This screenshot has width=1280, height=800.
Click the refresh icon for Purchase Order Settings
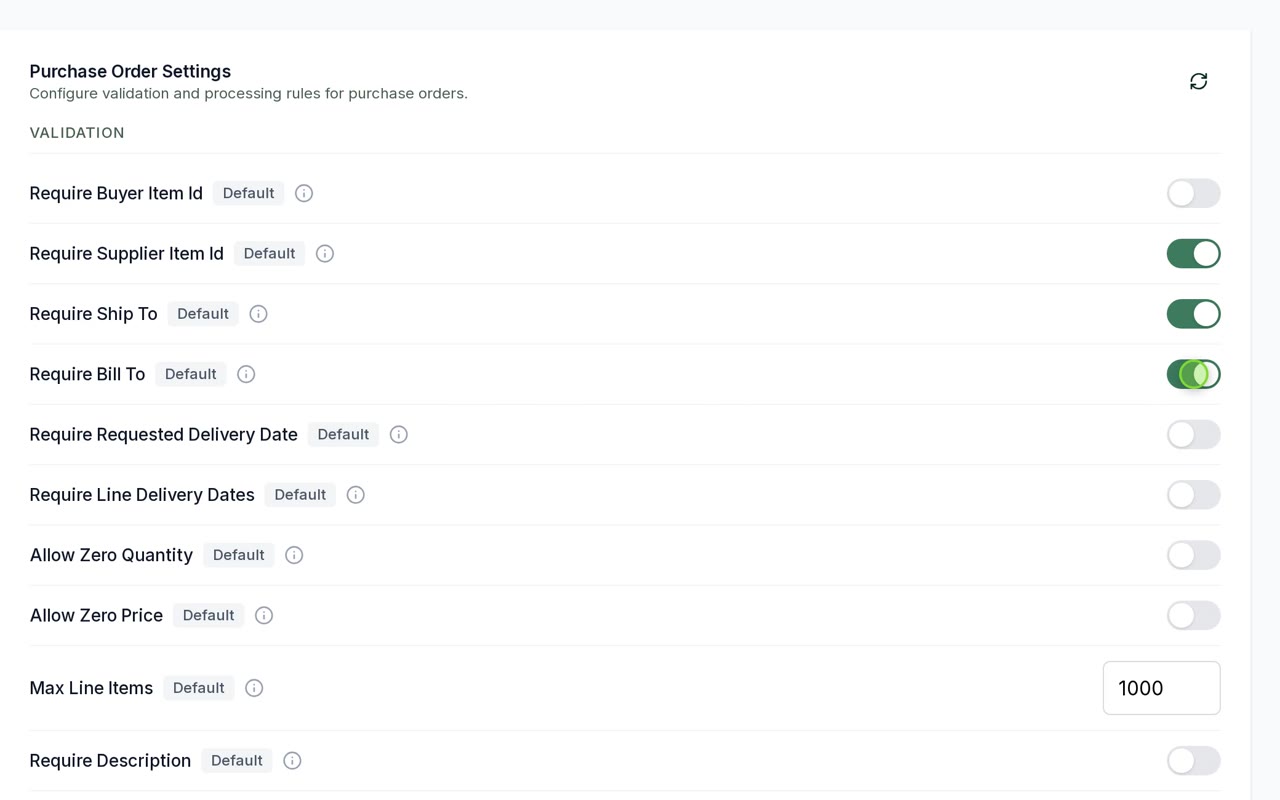1198,81
